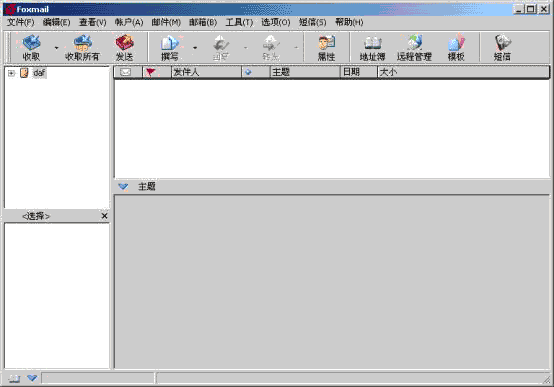This screenshot has width=554, height=387.
Task: Open the 地址簿 address book icon
Action: click(372, 47)
